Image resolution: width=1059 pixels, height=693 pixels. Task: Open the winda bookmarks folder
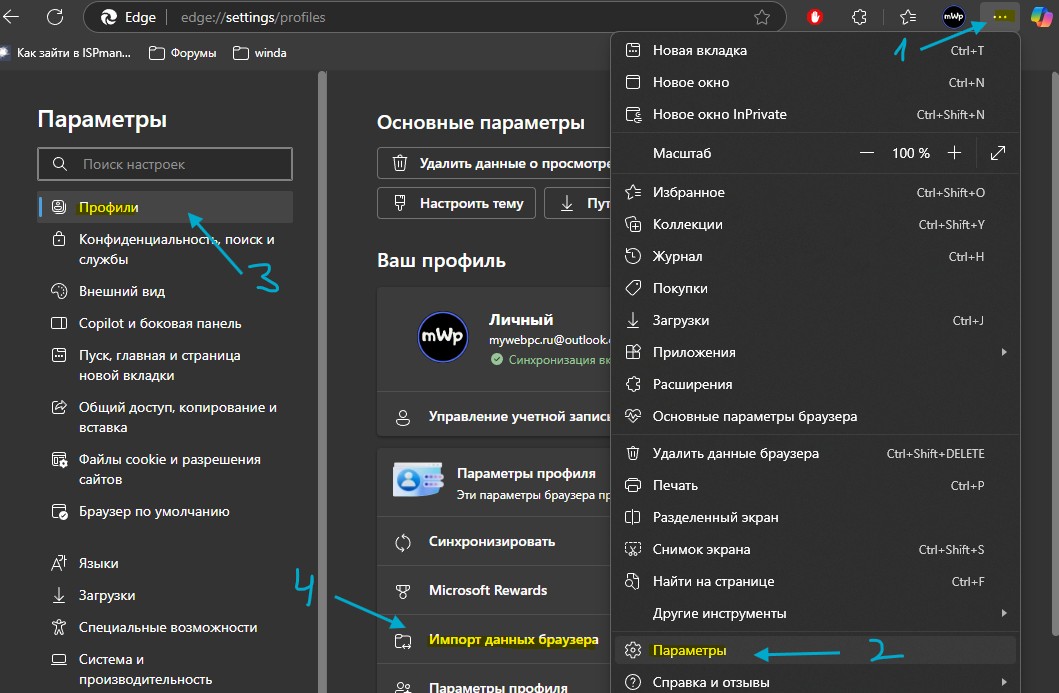pos(260,53)
